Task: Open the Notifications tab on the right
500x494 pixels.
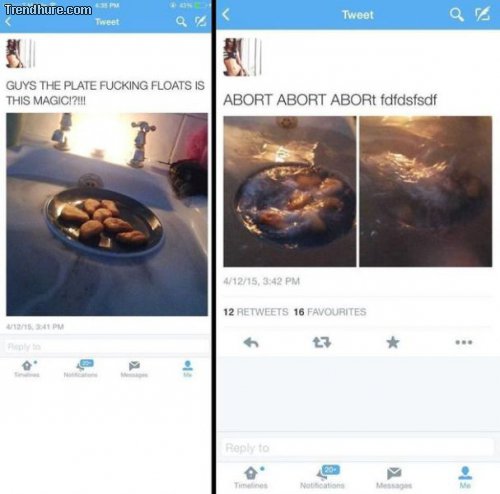Action: (x=322, y=477)
